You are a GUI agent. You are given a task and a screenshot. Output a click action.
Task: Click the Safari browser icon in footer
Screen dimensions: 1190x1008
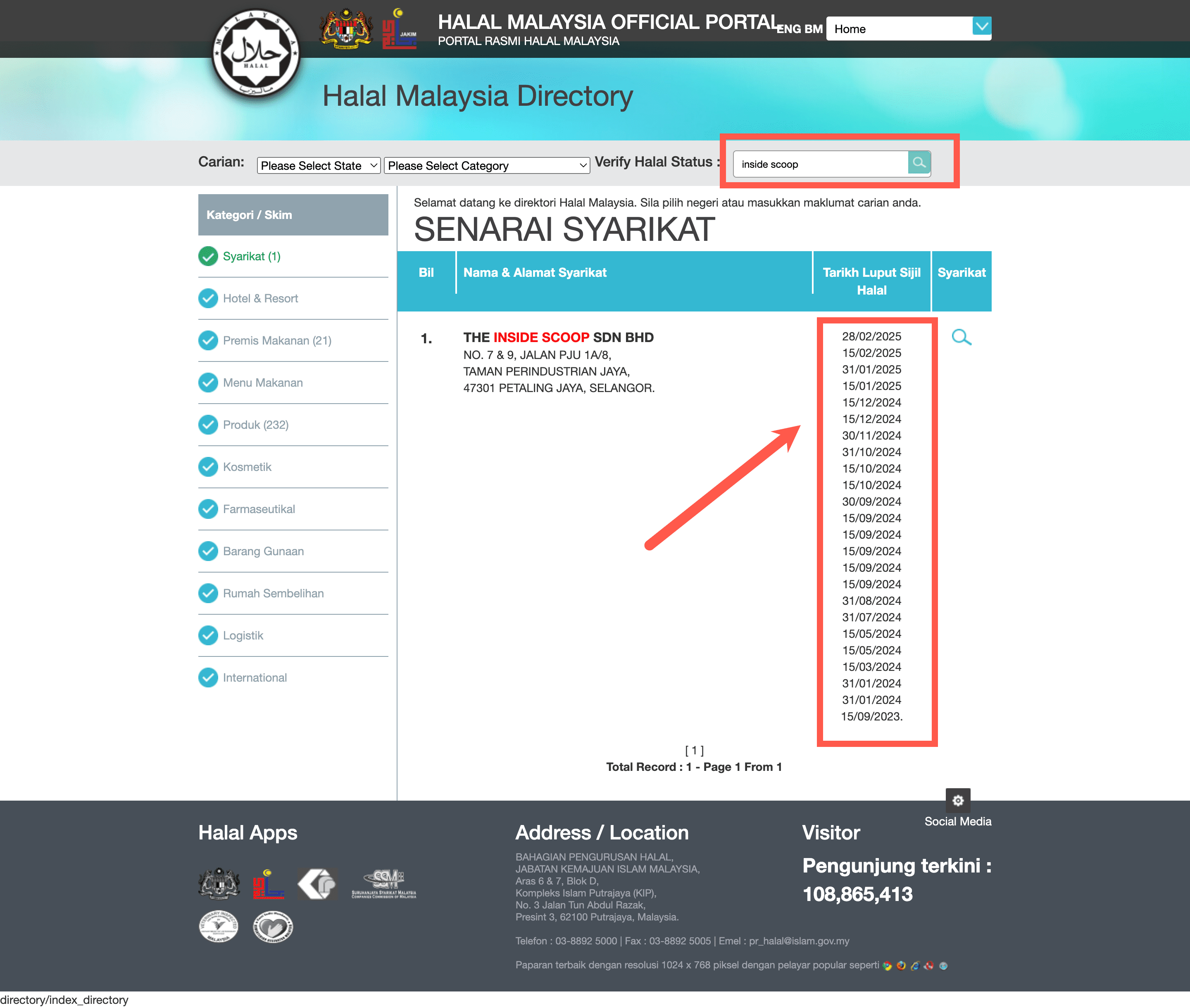(x=943, y=966)
